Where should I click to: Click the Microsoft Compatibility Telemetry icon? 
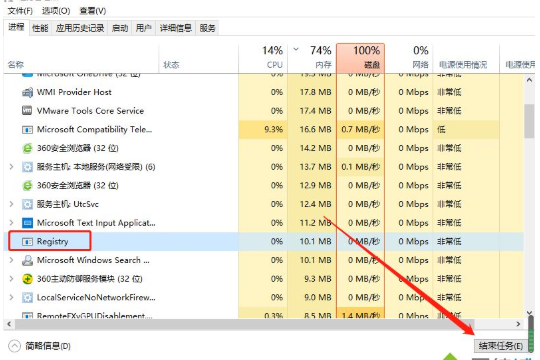pyautogui.click(x=27, y=130)
